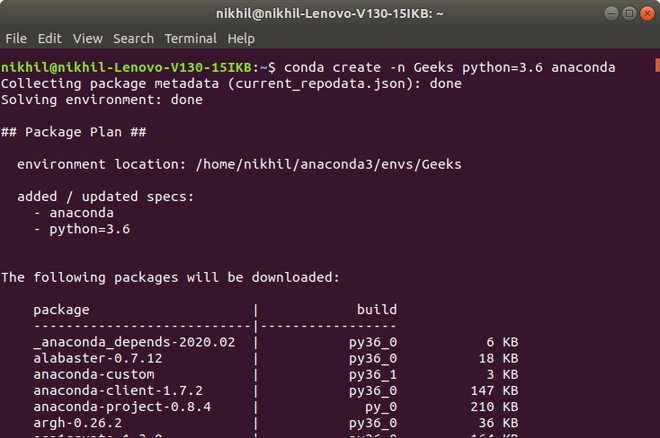The image size is (660, 438).
Task: Open the Edit menu
Action: pos(50,39)
